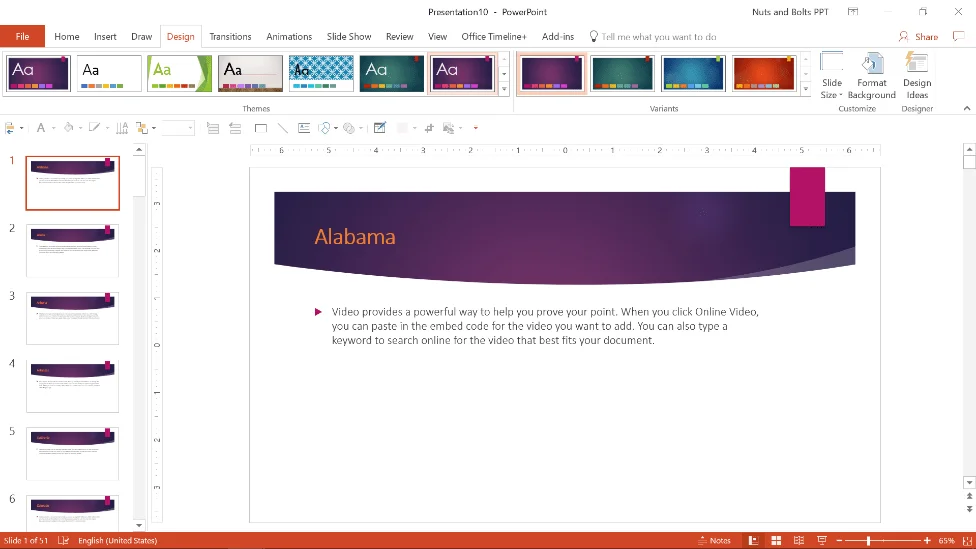Toggle the Notes pane

coord(715,540)
